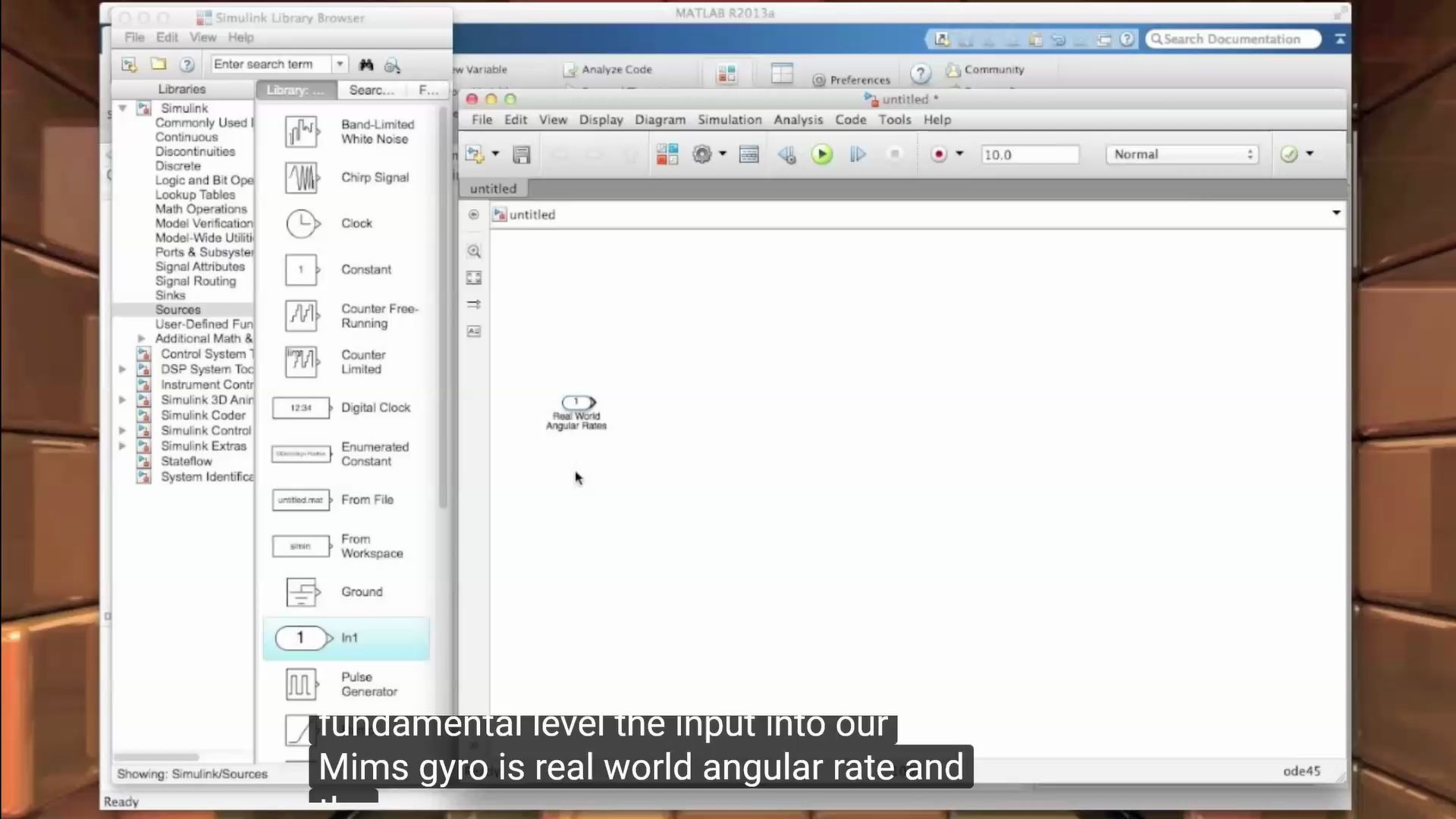
Task: Run the simulation with the green play button
Action: 821,155
